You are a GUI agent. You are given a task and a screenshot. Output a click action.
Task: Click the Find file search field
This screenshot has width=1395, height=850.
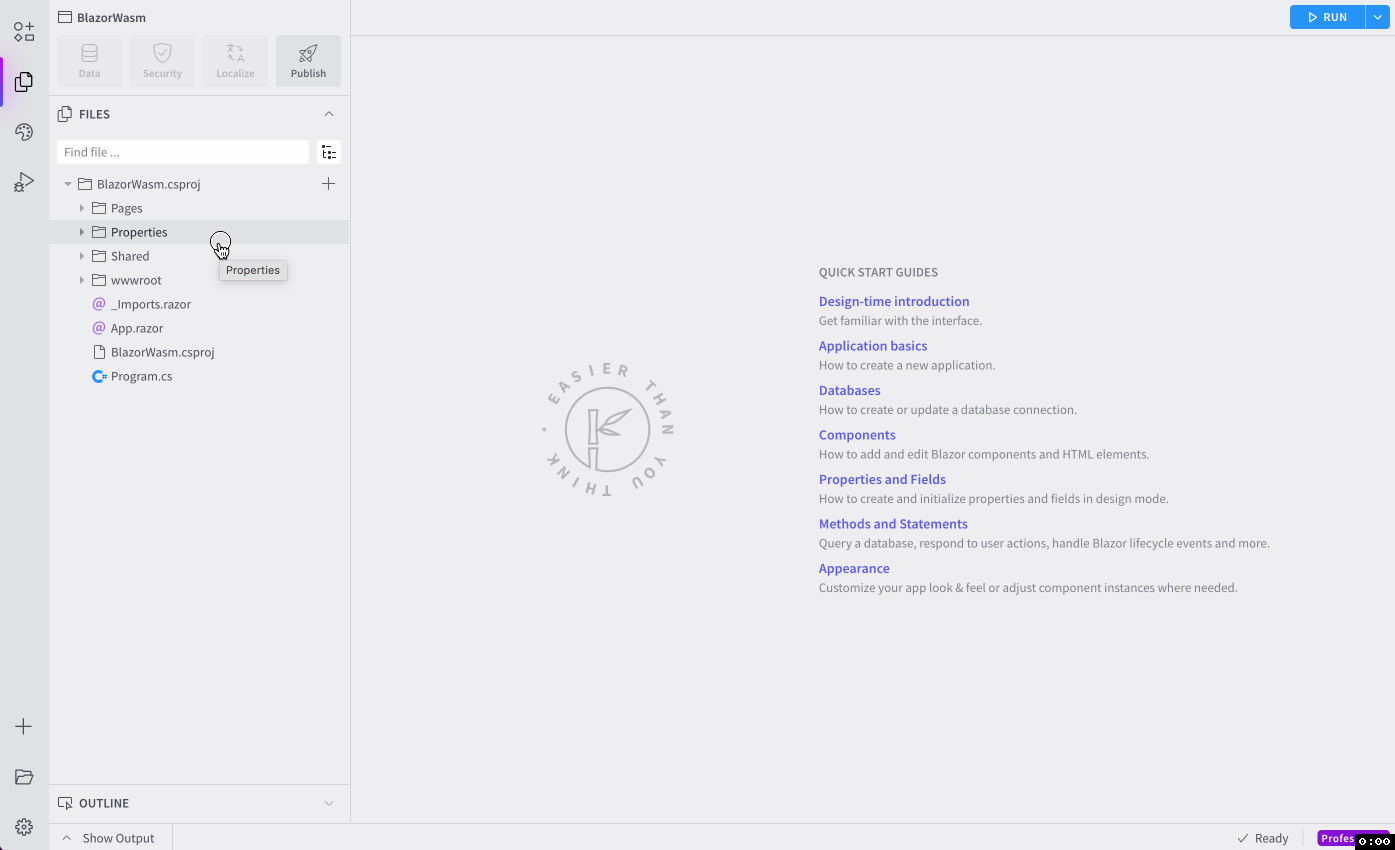pos(183,152)
